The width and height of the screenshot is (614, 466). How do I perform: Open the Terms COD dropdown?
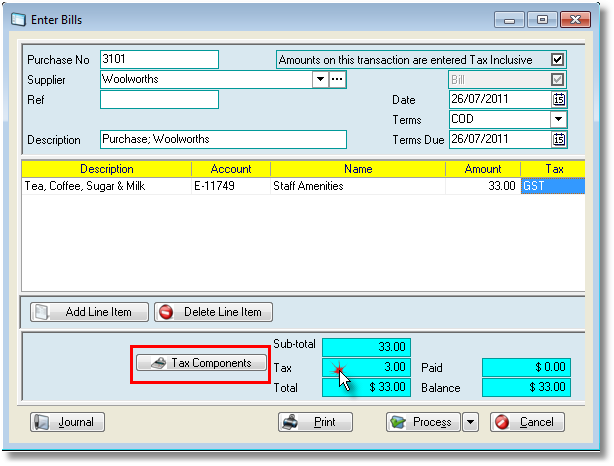pos(558,119)
